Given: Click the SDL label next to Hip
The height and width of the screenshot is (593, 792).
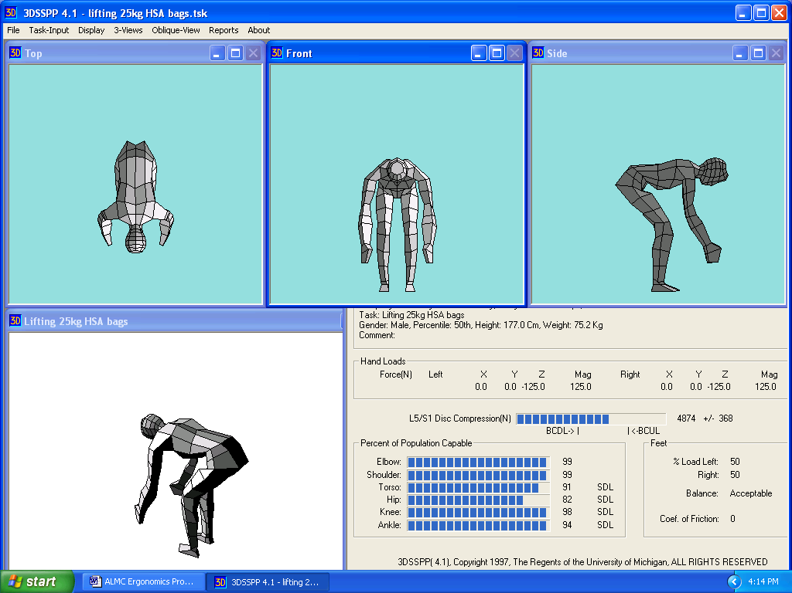Looking at the screenshot, I should pos(605,500).
